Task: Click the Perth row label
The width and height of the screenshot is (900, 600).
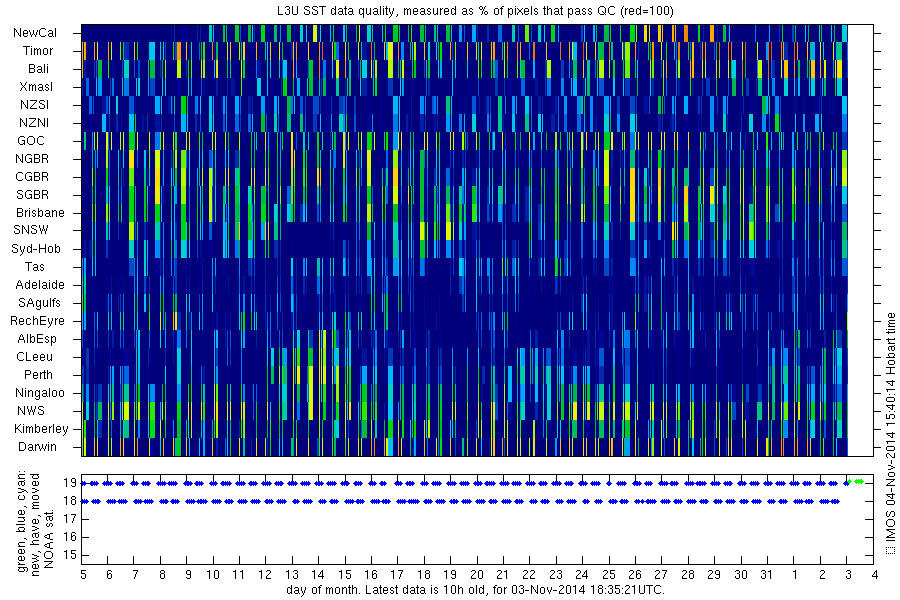Action: [38, 374]
